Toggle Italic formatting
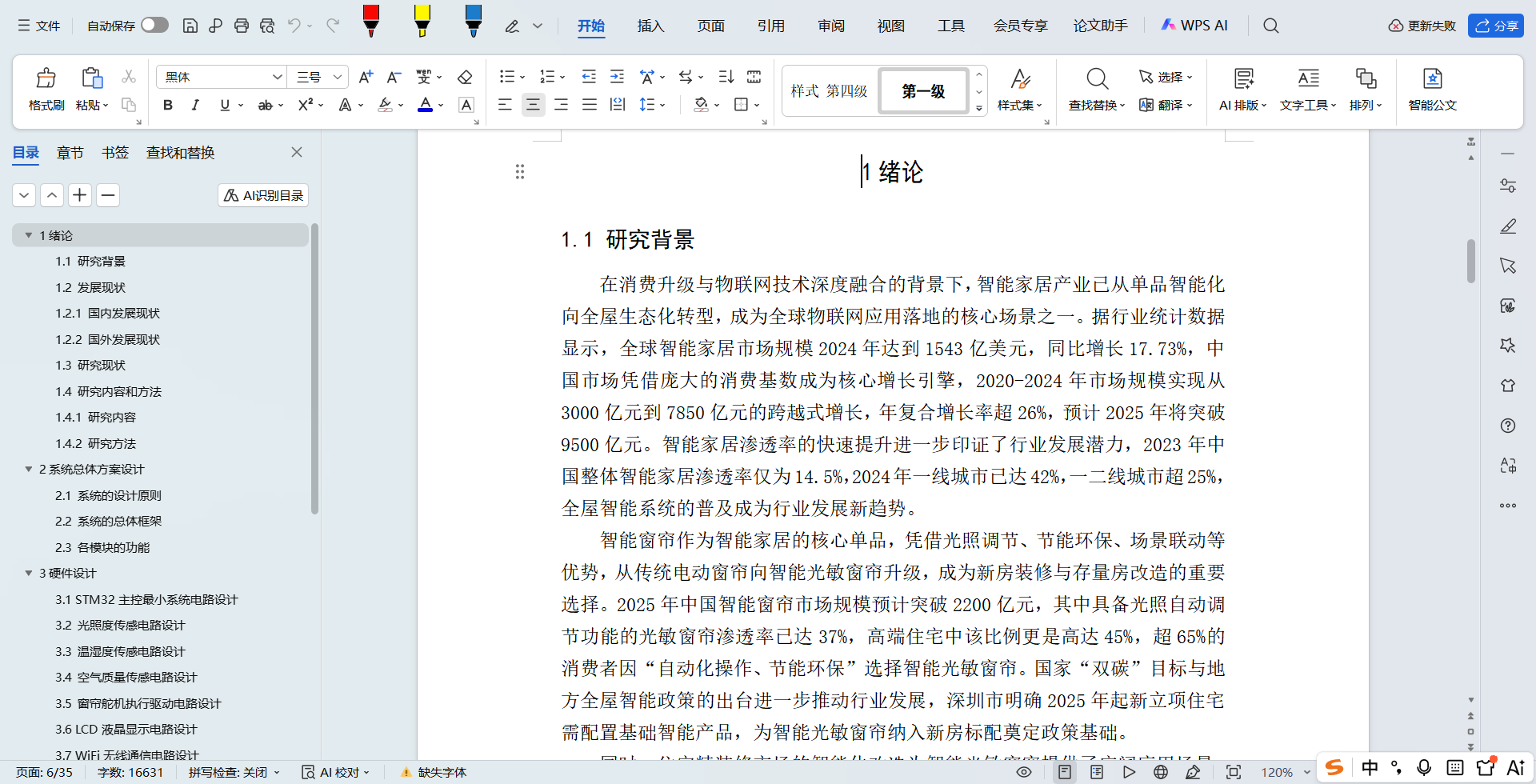Viewport: 1536px width, 784px height. pyautogui.click(x=195, y=105)
